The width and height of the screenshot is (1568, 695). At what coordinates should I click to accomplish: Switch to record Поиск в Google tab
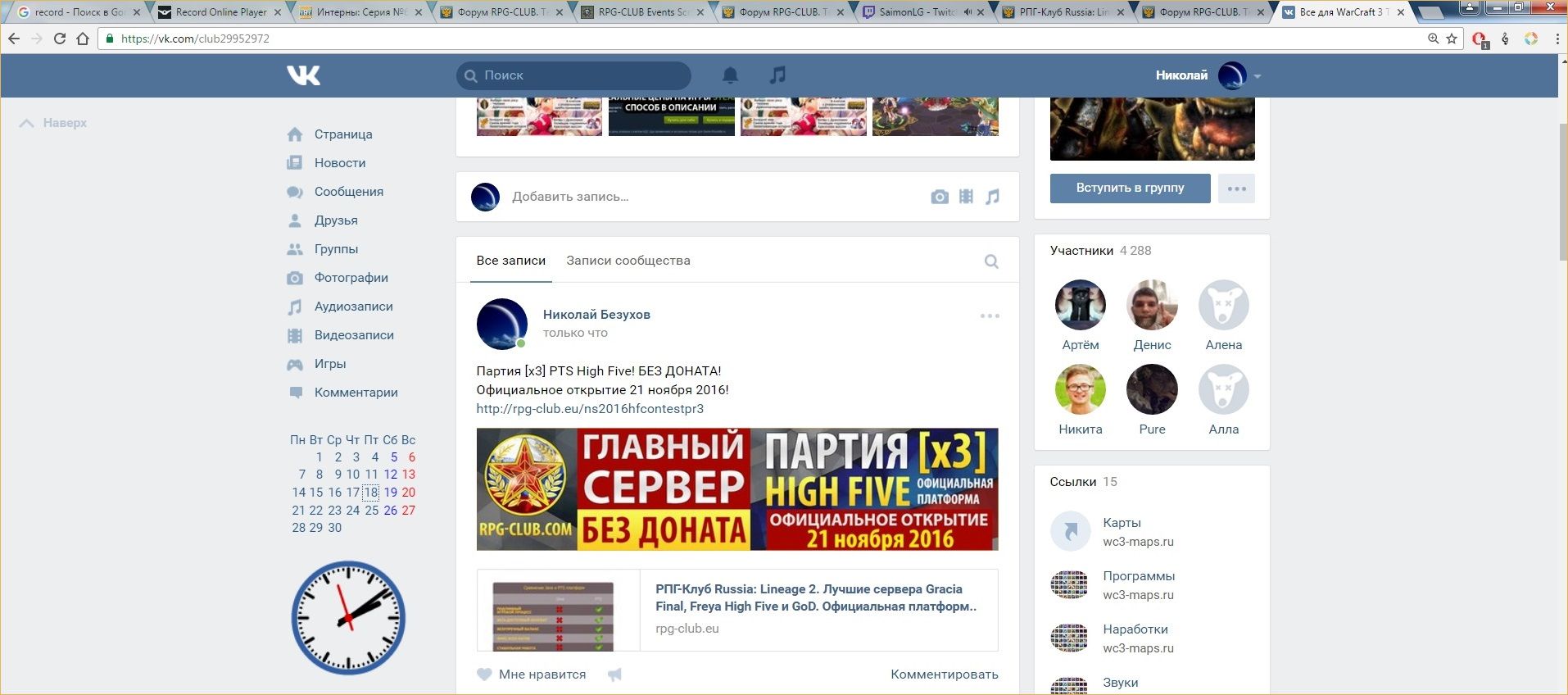pyautogui.click(x=78, y=12)
